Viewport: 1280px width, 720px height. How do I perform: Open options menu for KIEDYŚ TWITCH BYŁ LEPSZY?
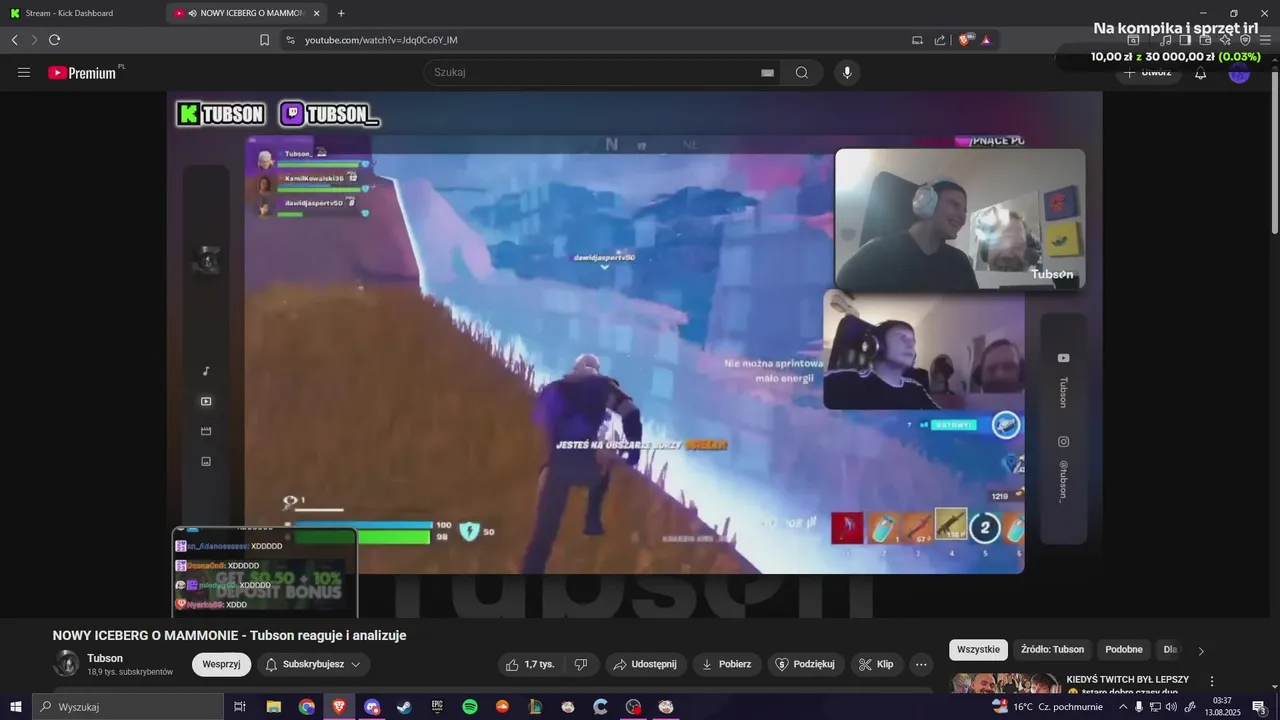click(x=1212, y=681)
